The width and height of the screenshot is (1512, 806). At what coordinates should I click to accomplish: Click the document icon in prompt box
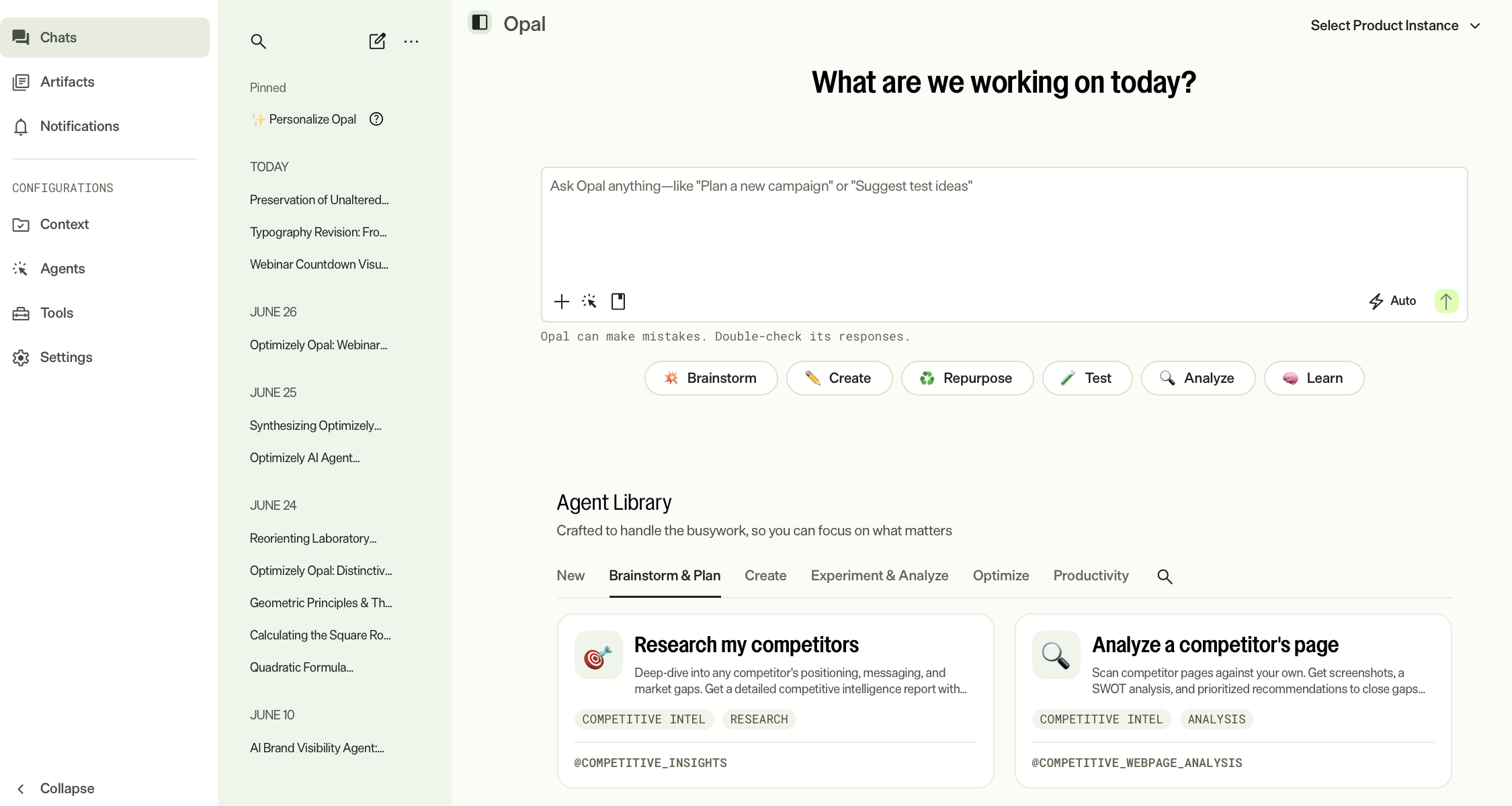click(x=618, y=302)
